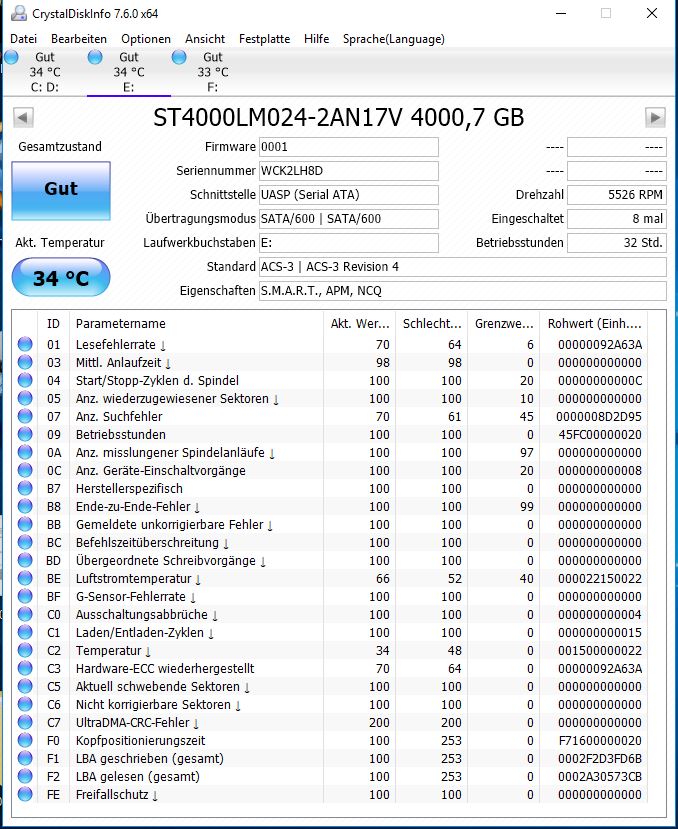
Task: Click status icon of Ende-zu-Ende-Fehler row
Action: coord(25,506)
